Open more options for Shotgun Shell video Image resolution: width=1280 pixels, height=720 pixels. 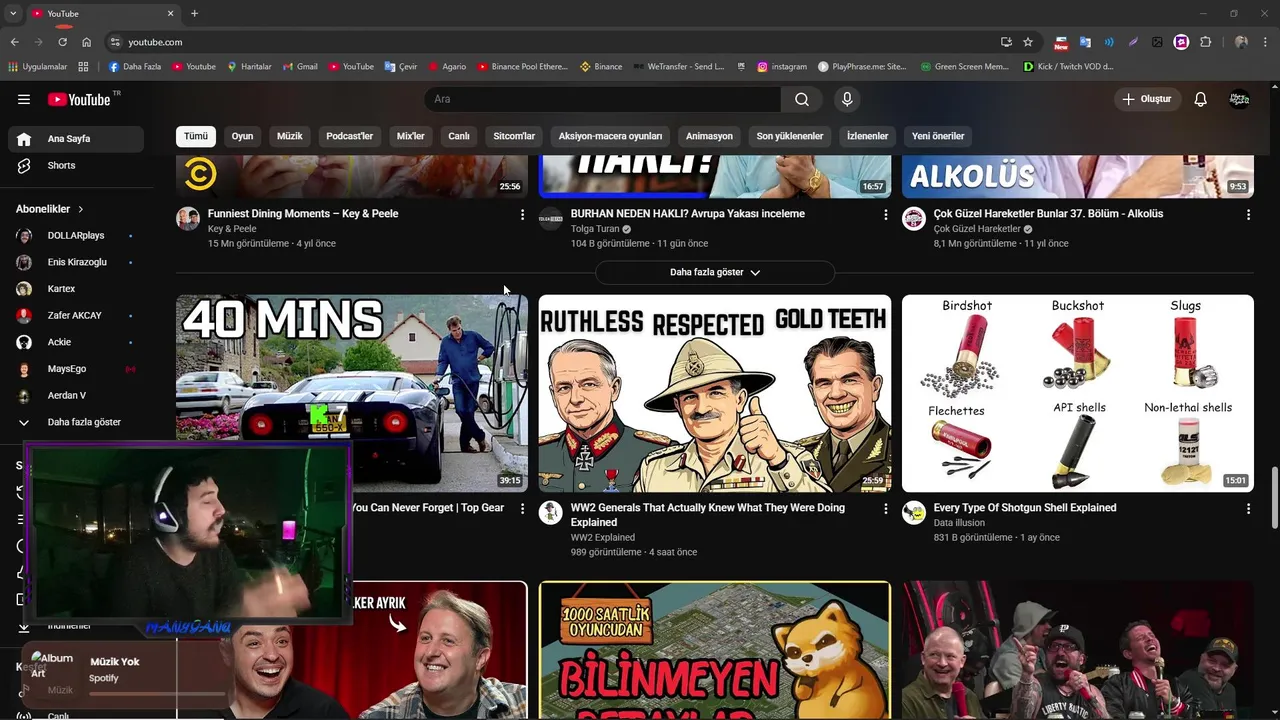coord(1248,508)
